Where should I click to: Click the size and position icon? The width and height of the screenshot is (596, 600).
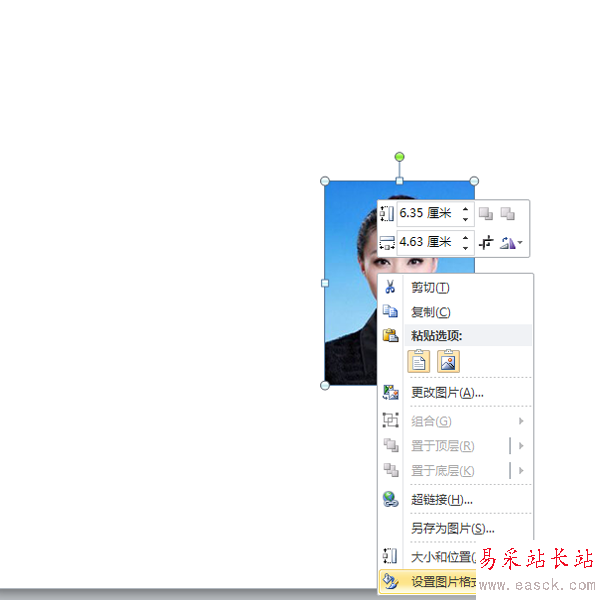click(x=390, y=556)
